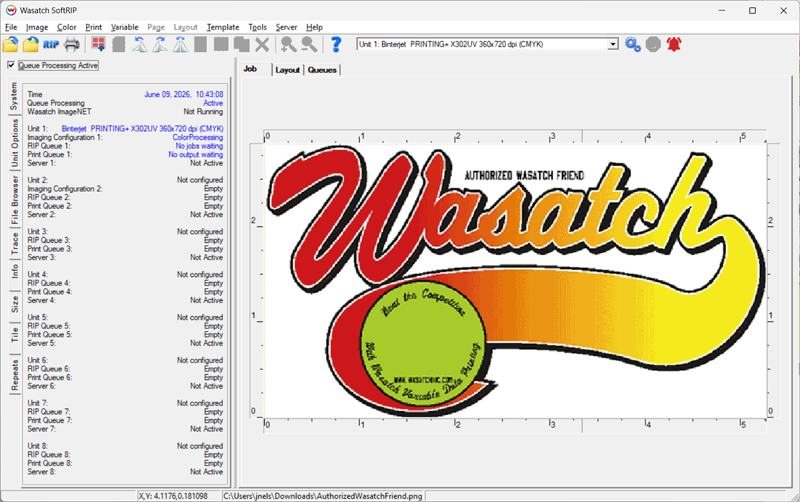The height and width of the screenshot is (502, 800).
Task: Click the grayed X delete icon
Action: (x=262, y=44)
